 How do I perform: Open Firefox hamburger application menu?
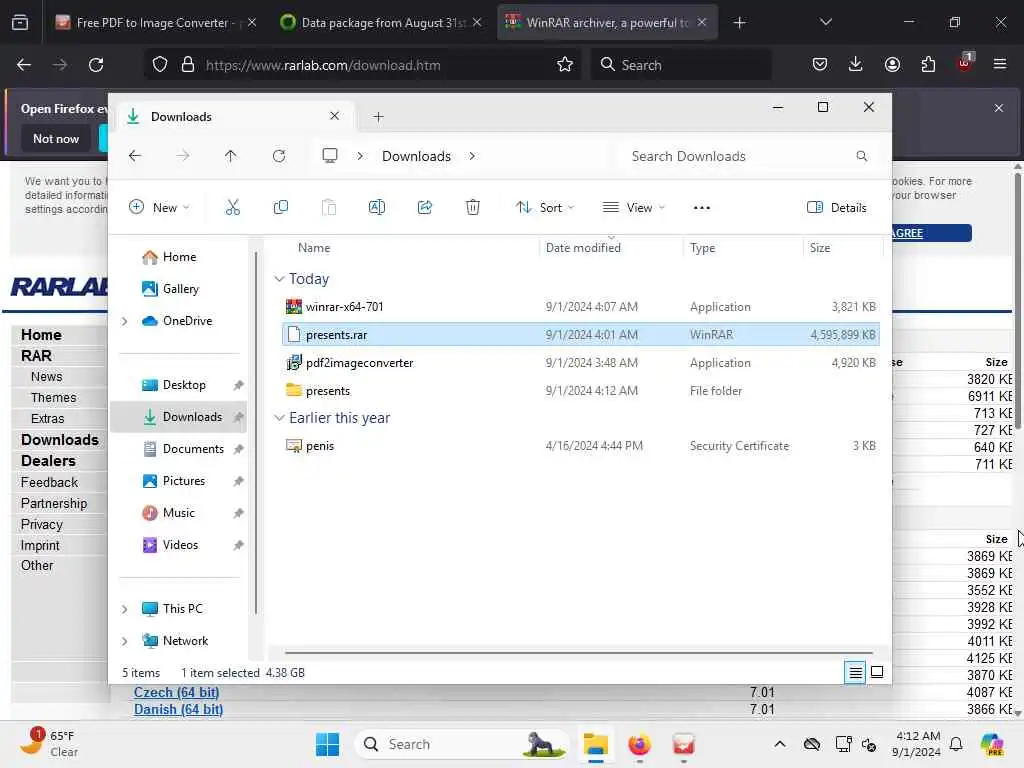[1000, 64]
